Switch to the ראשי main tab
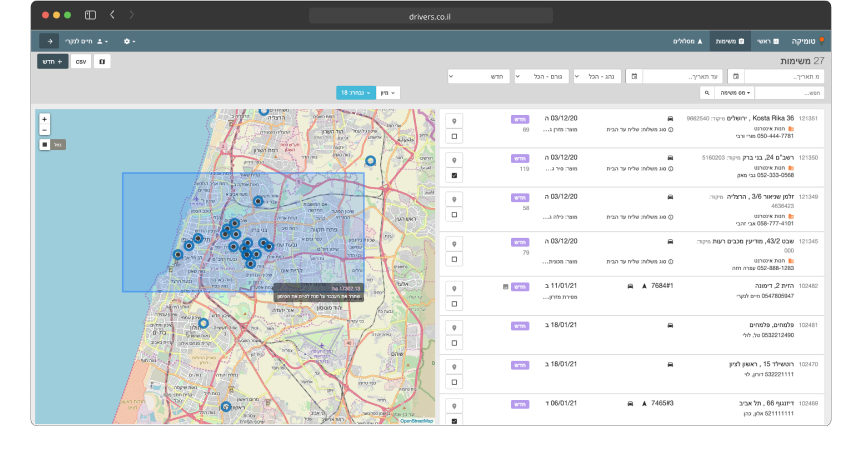This screenshot has height=465, width=859. (x=768, y=41)
